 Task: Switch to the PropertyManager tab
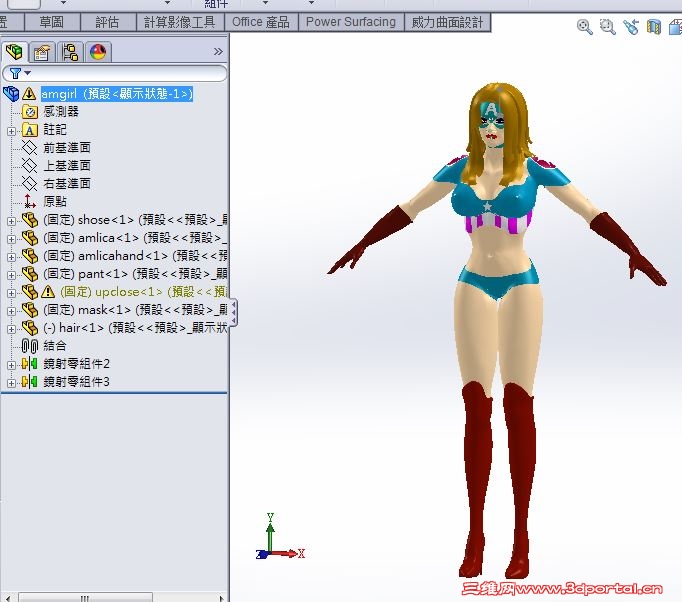[42, 53]
